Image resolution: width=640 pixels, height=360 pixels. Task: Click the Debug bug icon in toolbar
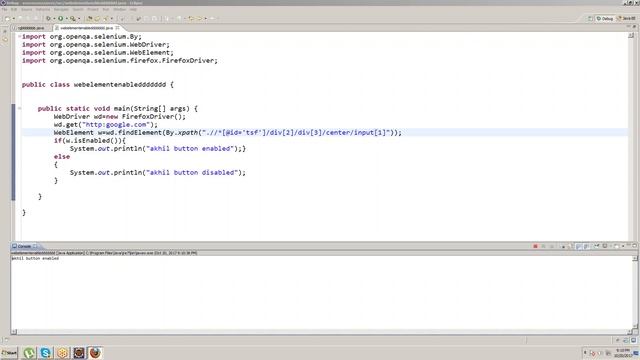tap(48, 18)
